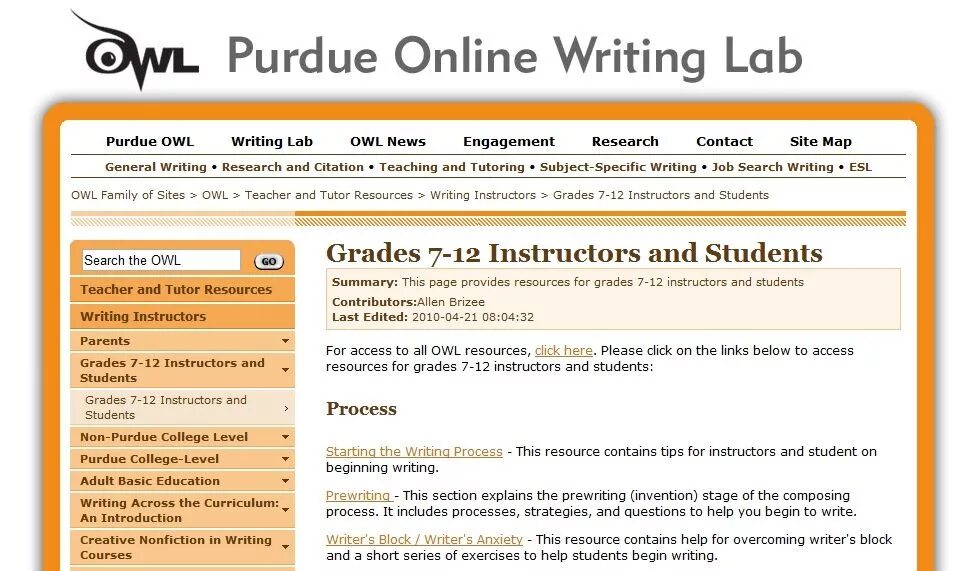Go to Subject-Specific Writing section
Screen dimensions: 957x571
[x=618, y=167]
